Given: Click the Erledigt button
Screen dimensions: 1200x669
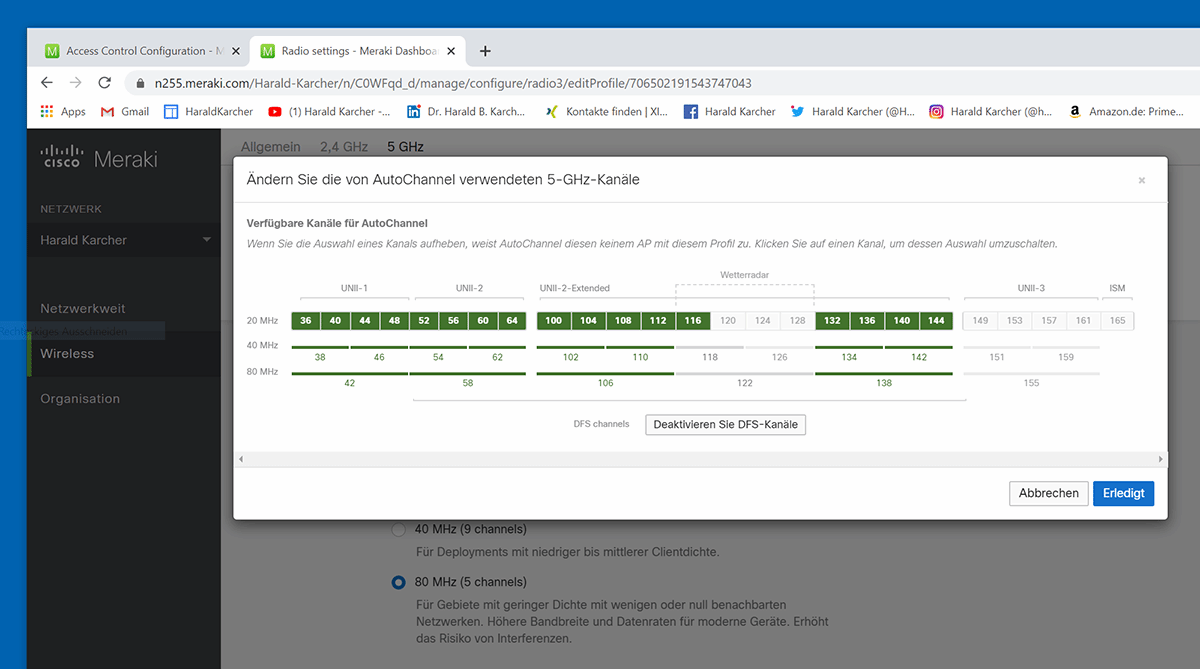Looking at the screenshot, I should click(1123, 493).
